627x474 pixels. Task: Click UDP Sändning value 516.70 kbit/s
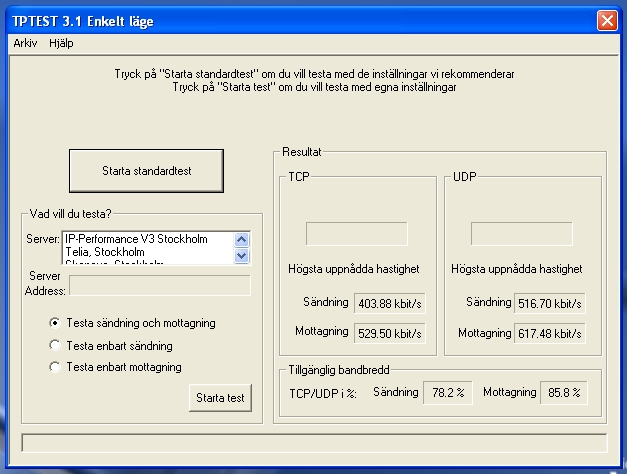549,303
